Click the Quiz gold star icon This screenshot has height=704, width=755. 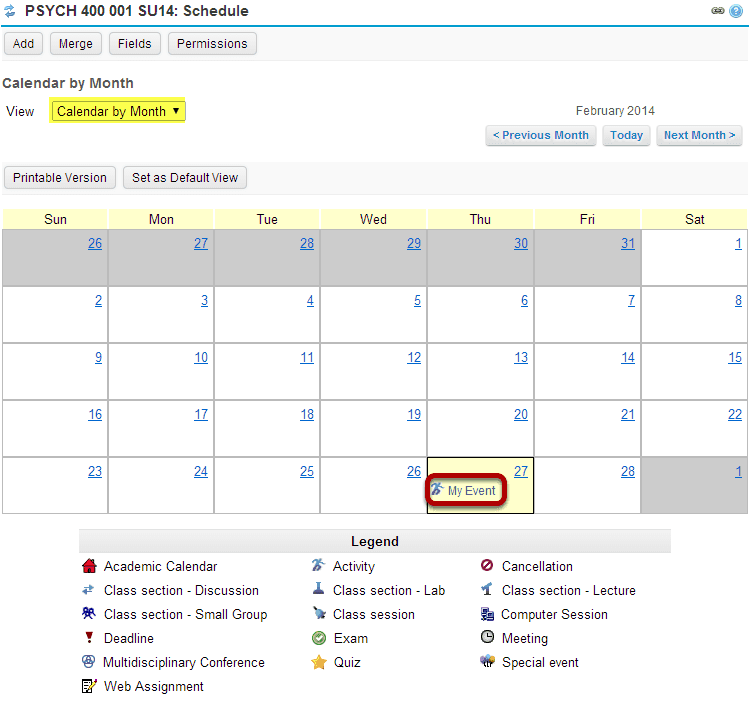[319, 662]
